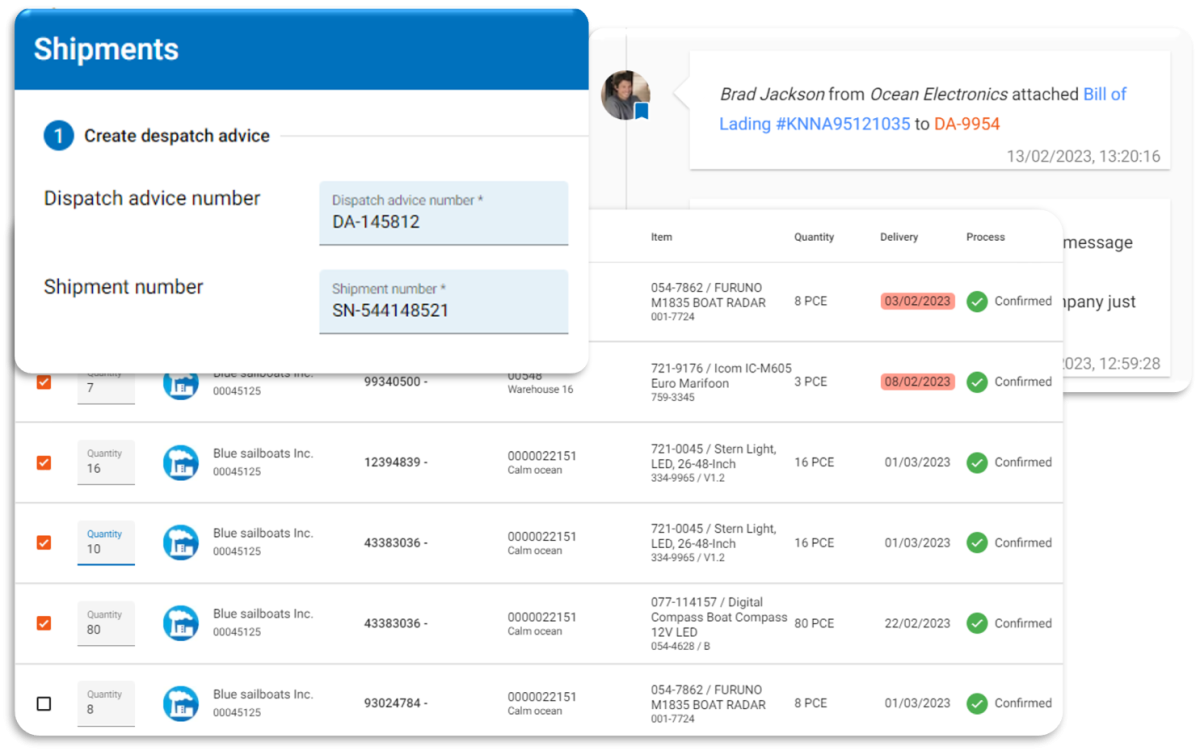Viewport: 1200px width, 751px height.
Task: Click the Confirmed check for Digital Compass 12V LED
Action: point(976,622)
